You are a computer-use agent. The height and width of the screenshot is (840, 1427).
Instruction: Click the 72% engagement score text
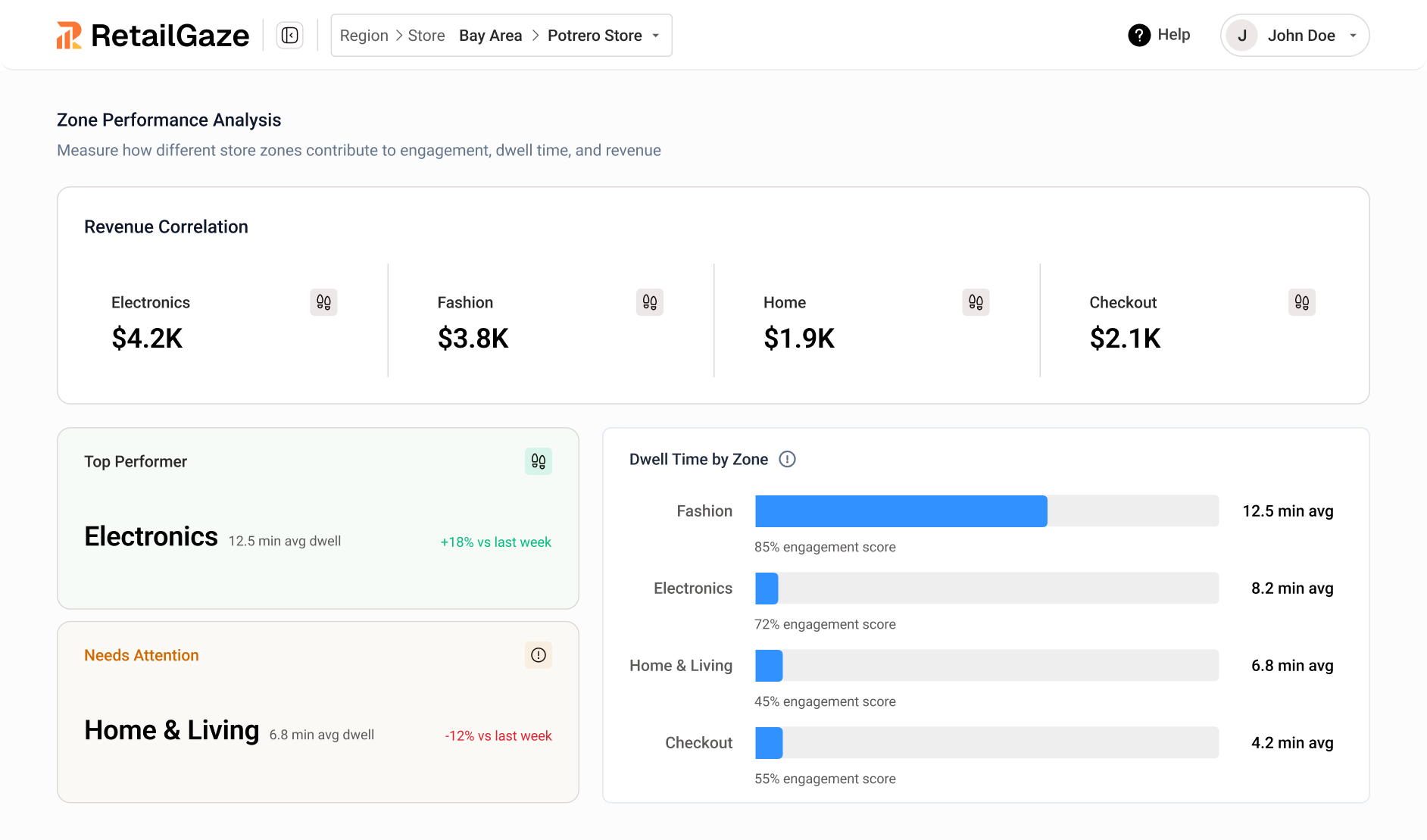[825, 624]
